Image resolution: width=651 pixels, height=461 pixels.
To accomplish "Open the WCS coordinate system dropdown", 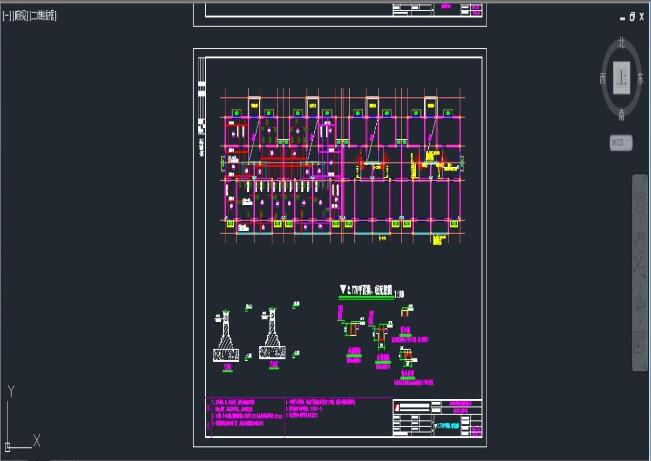I will click(620, 143).
